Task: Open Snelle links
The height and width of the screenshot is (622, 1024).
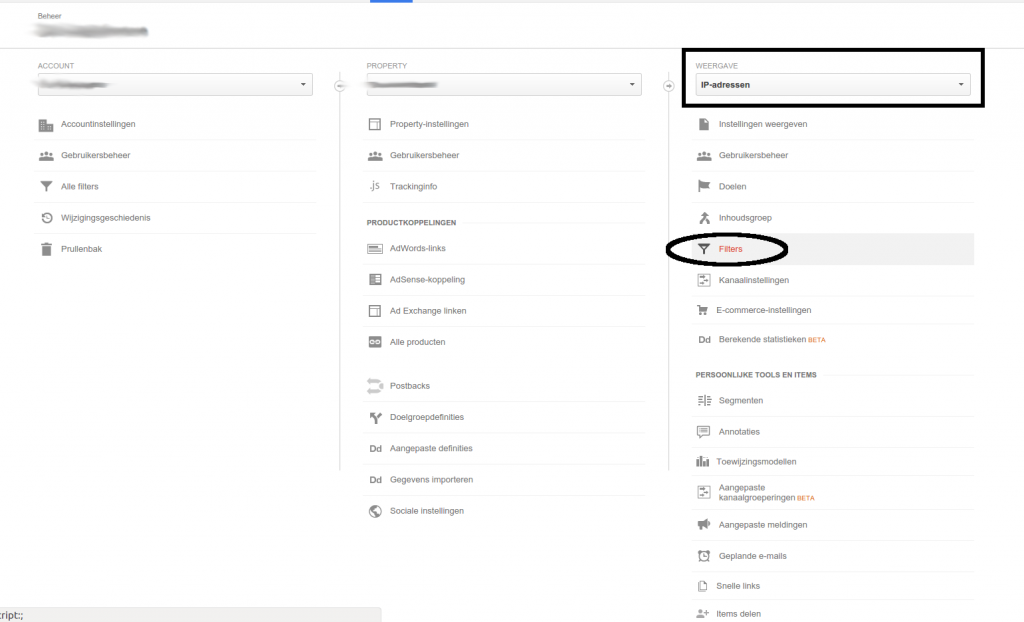Action: (738, 586)
